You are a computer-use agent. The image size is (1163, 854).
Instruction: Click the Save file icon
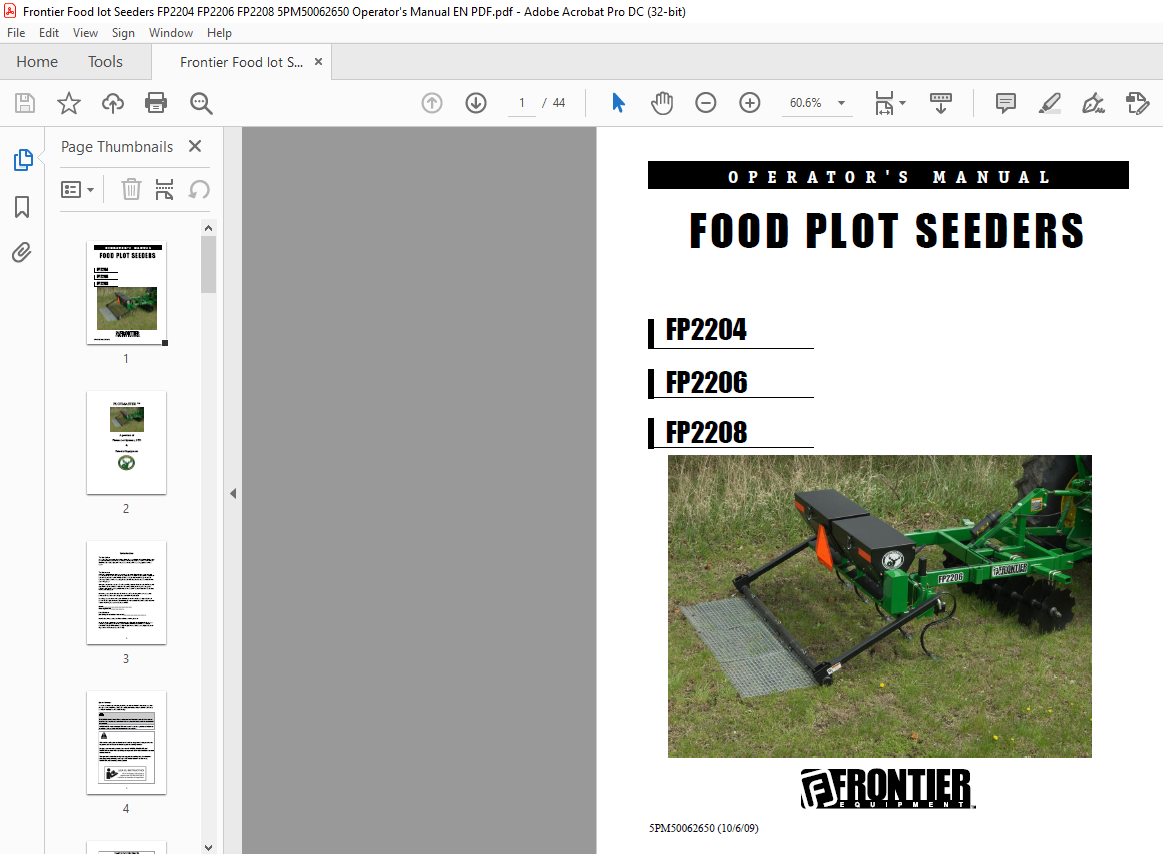25,103
